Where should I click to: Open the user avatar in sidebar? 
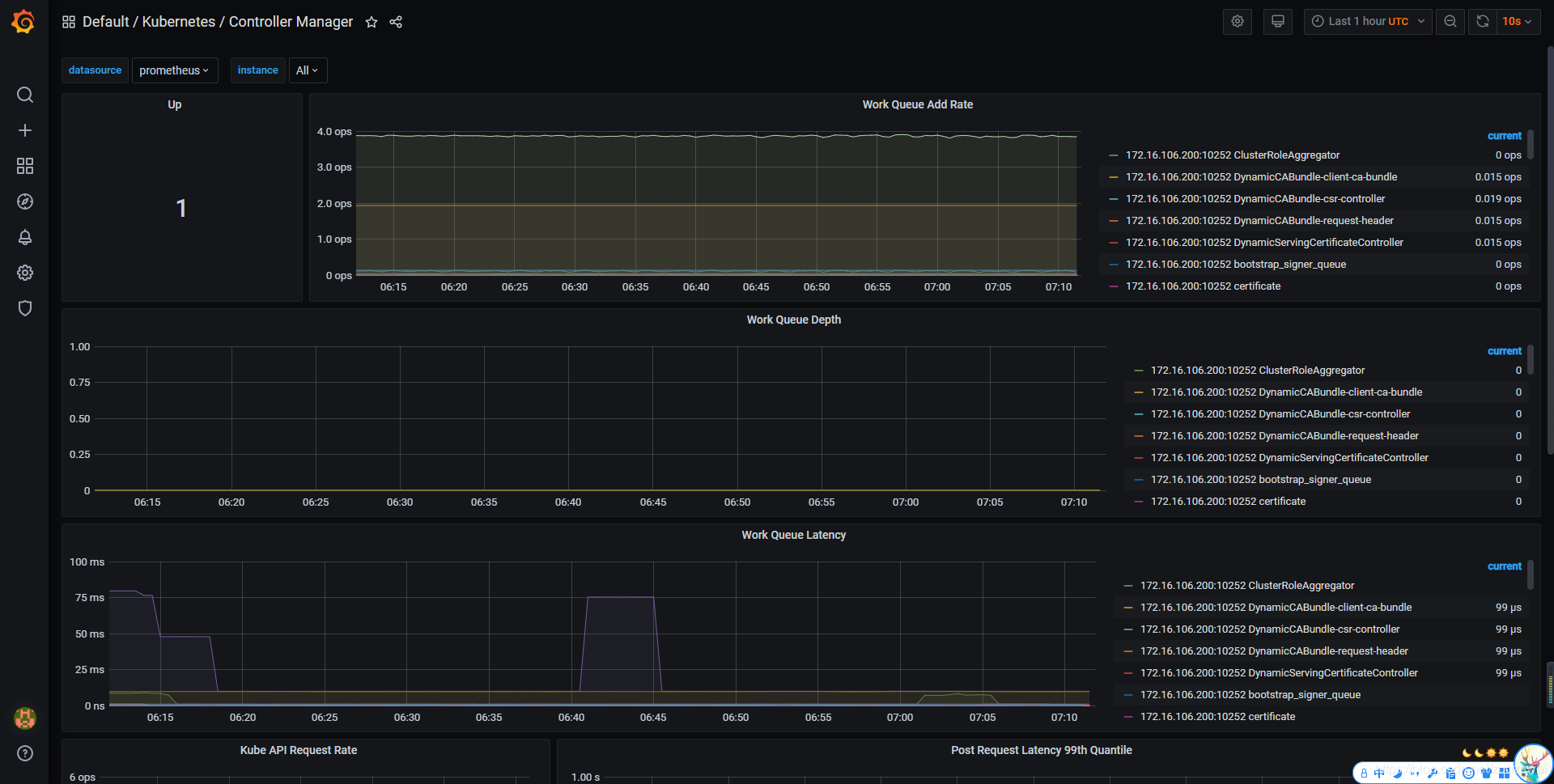(25, 718)
